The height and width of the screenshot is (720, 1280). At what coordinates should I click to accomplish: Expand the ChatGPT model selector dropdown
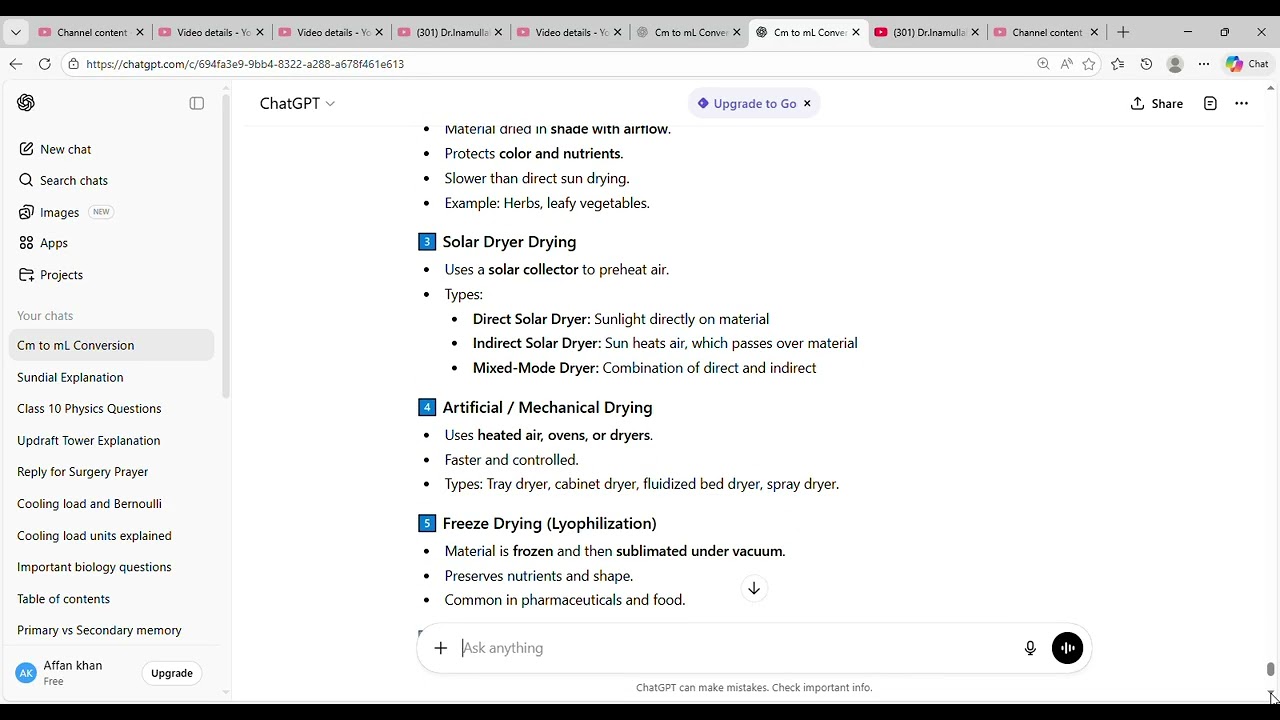click(297, 103)
